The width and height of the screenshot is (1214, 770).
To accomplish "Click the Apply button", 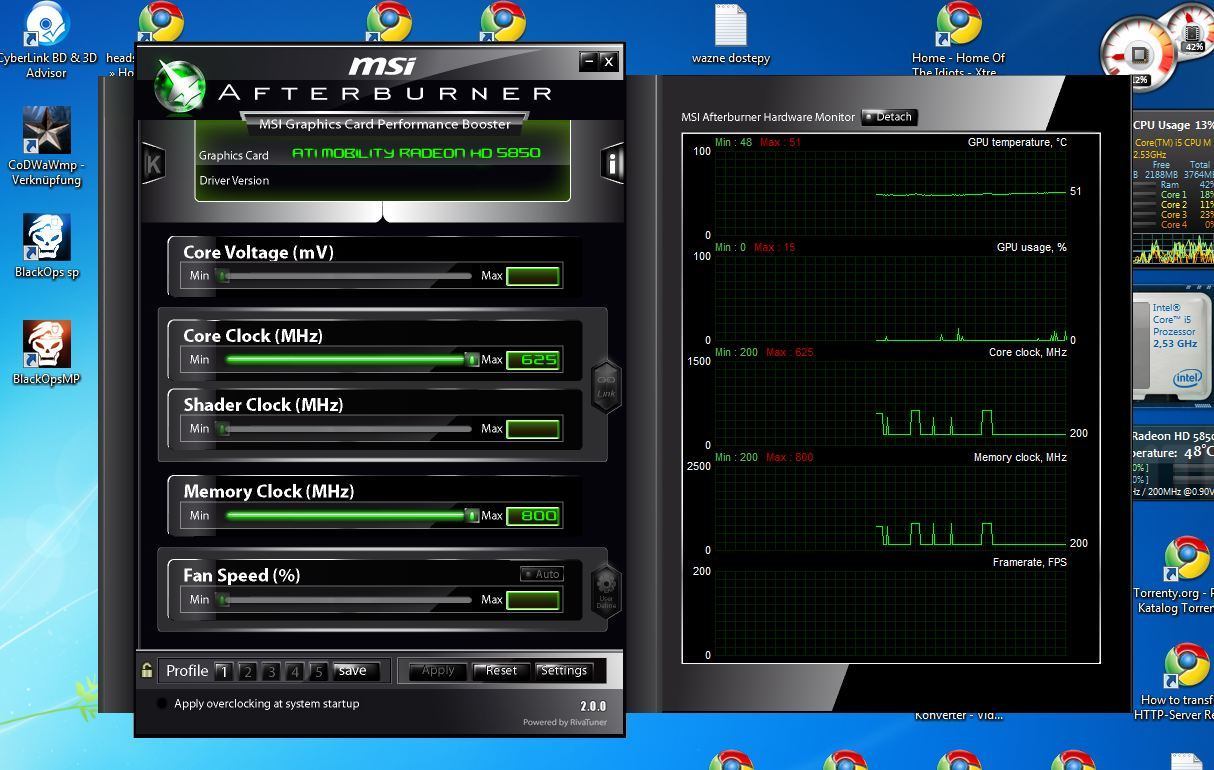I will (438, 671).
